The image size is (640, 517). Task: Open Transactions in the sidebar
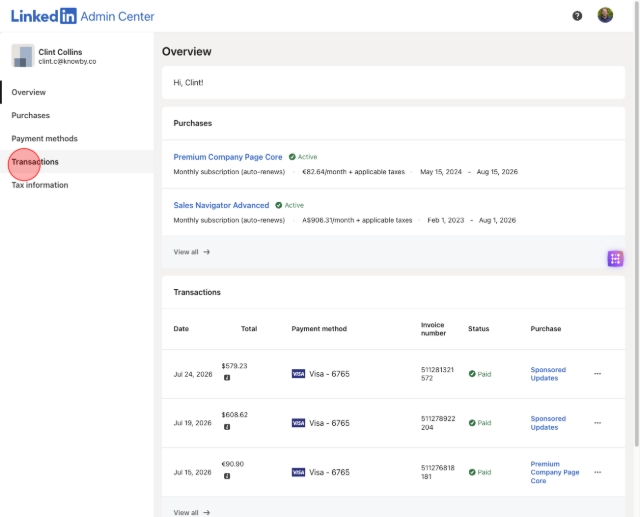[x=35, y=162]
